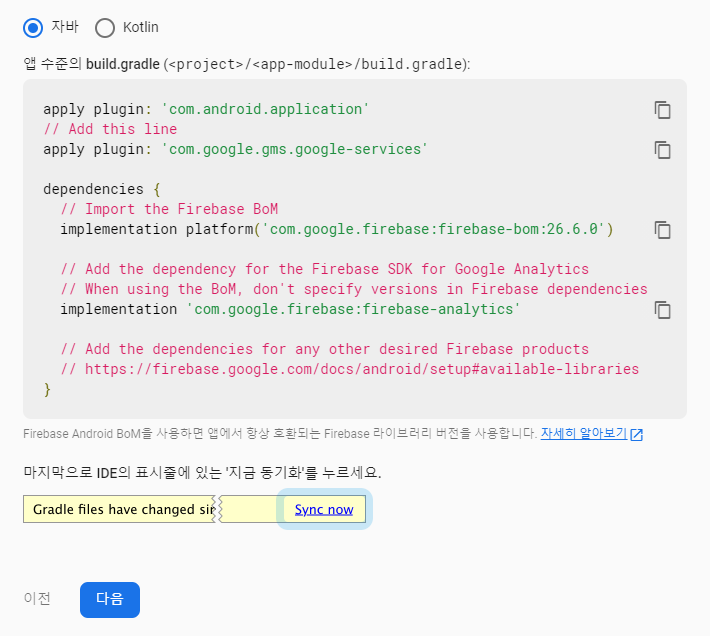
Task: Open external link icon beside 자세히 알아보기
Action: click(x=637, y=435)
